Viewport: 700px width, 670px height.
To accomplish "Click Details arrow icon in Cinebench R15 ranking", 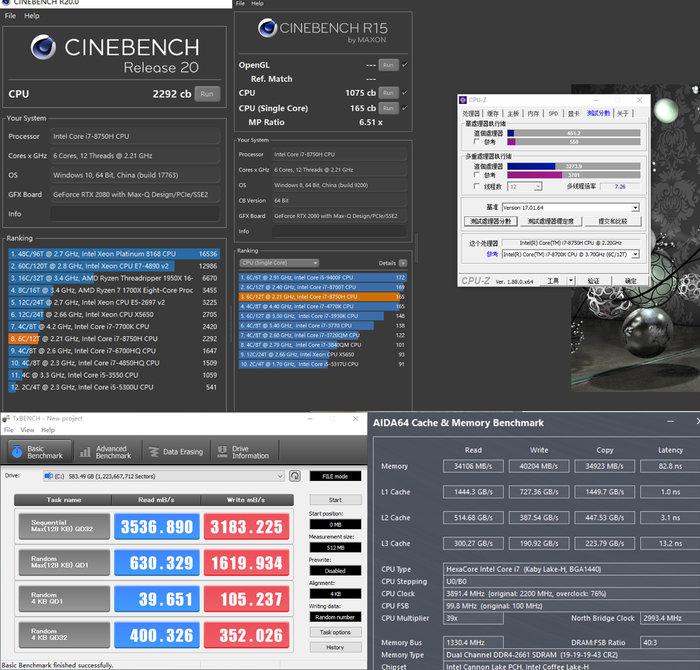I will click(403, 263).
